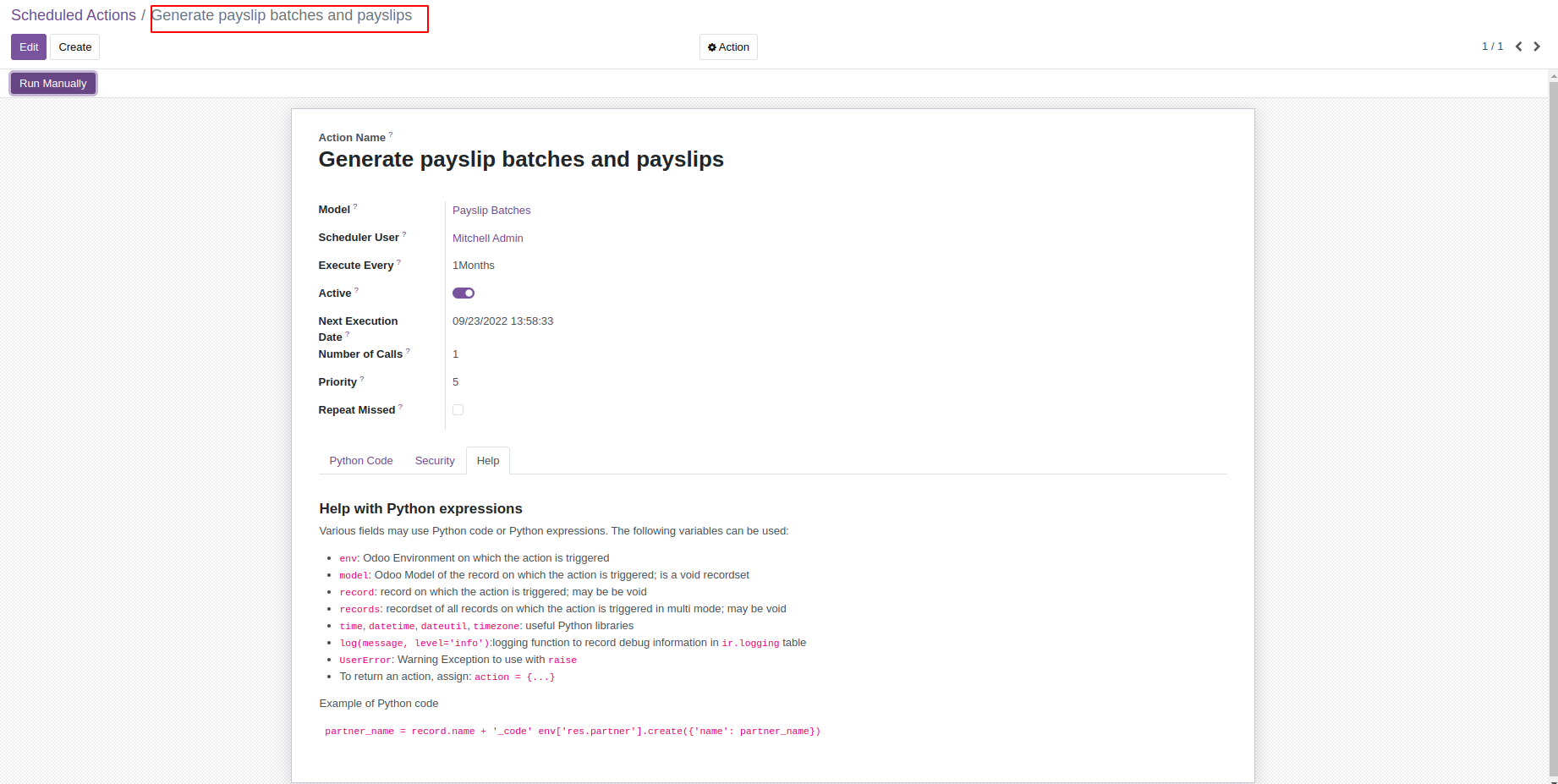Open the Action gear dropdown

pyautogui.click(x=728, y=47)
